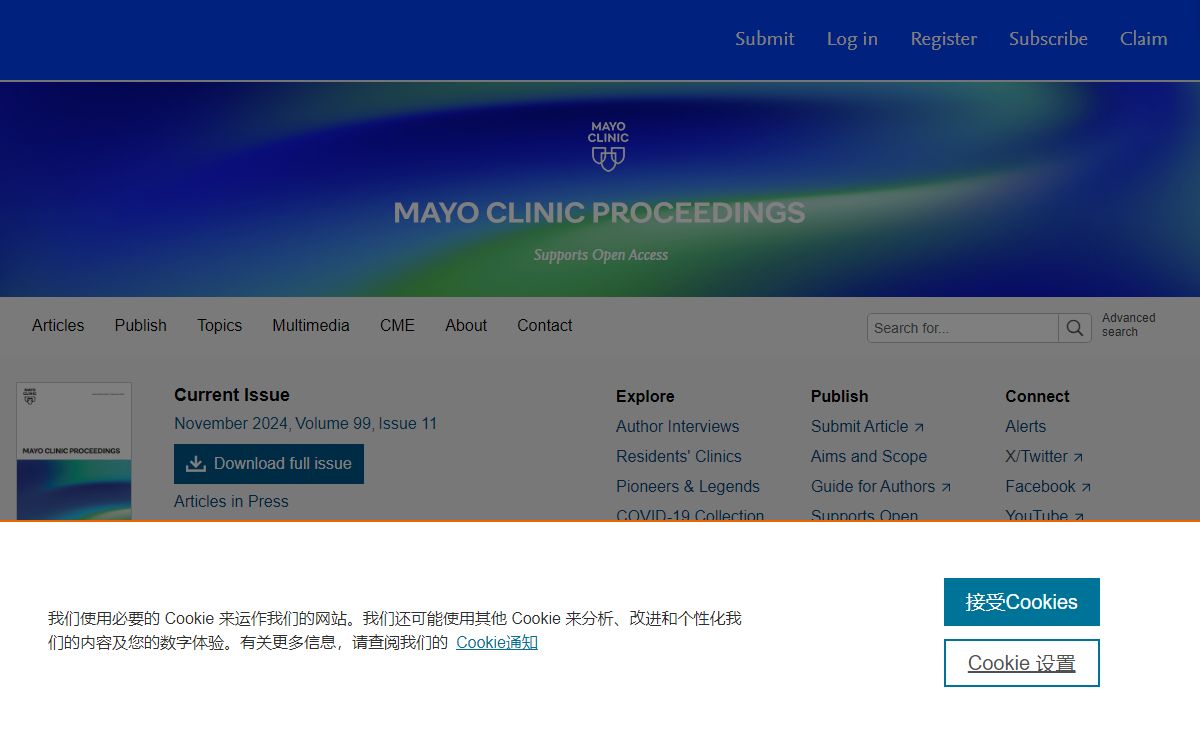
Task: Open the Contact menu item
Action: pyautogui.click(x=544, y=325)
